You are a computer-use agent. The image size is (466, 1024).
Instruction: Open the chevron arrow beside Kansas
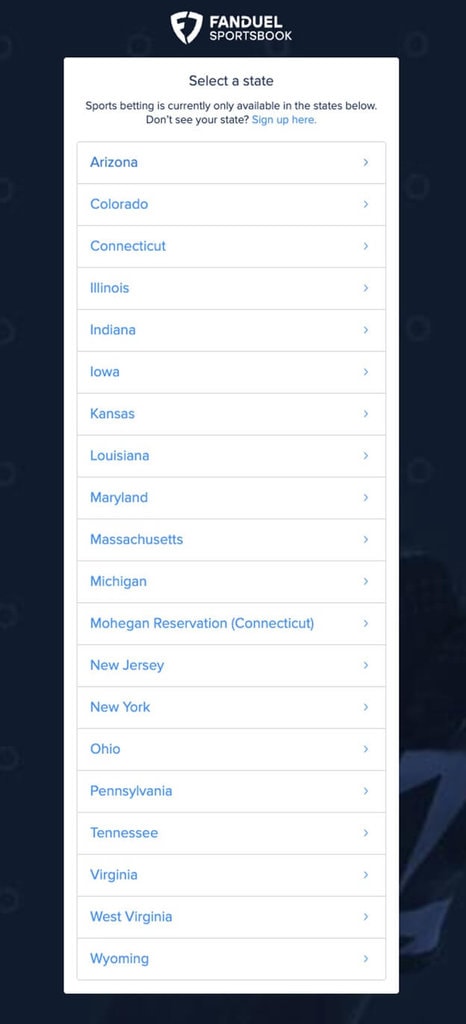[366, 413]
